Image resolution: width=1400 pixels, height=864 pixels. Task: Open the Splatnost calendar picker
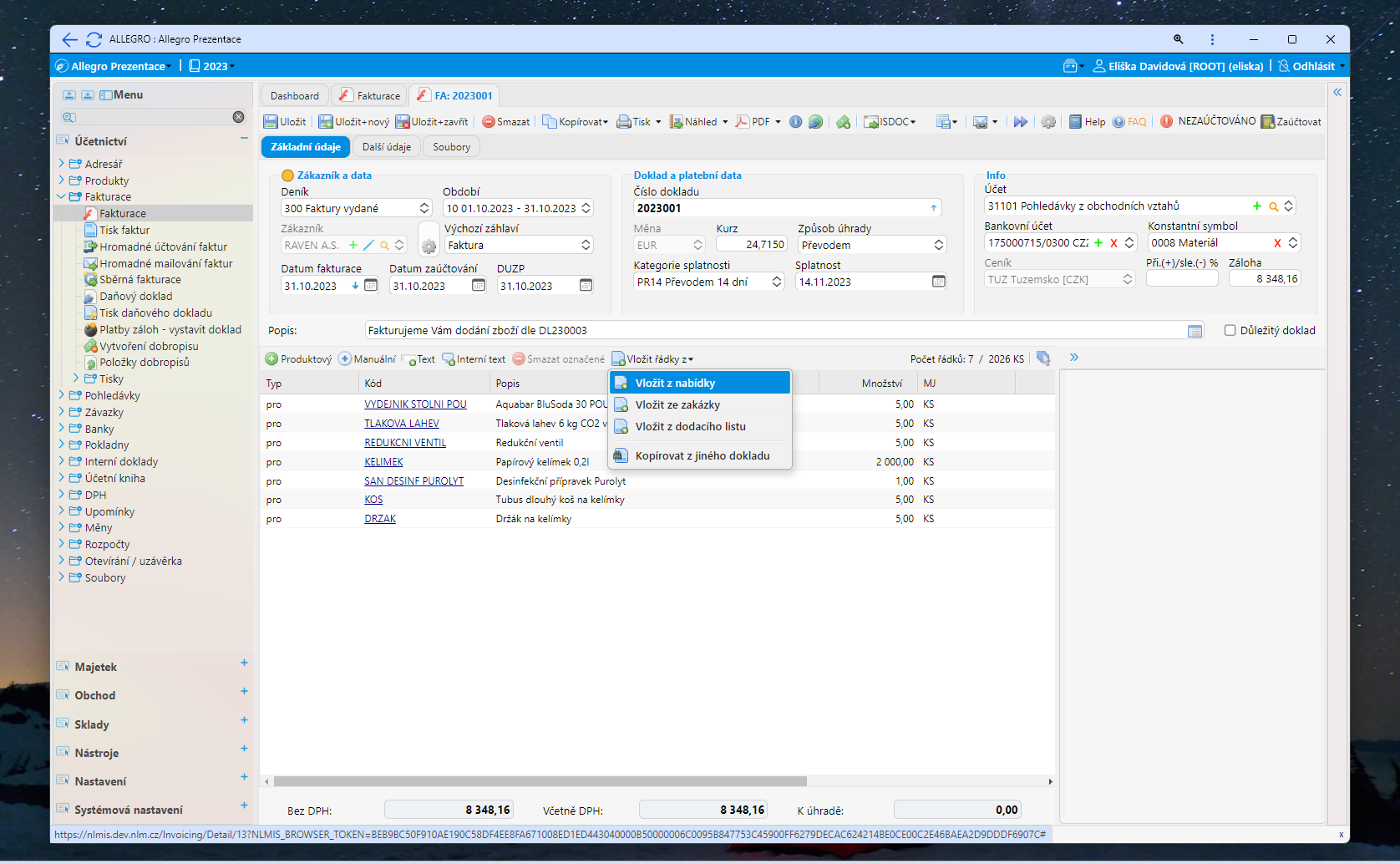[939, 282]
